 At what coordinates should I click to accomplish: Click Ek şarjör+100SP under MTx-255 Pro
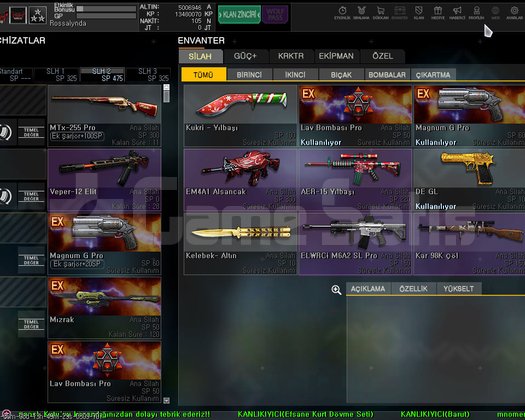[77, 136]
